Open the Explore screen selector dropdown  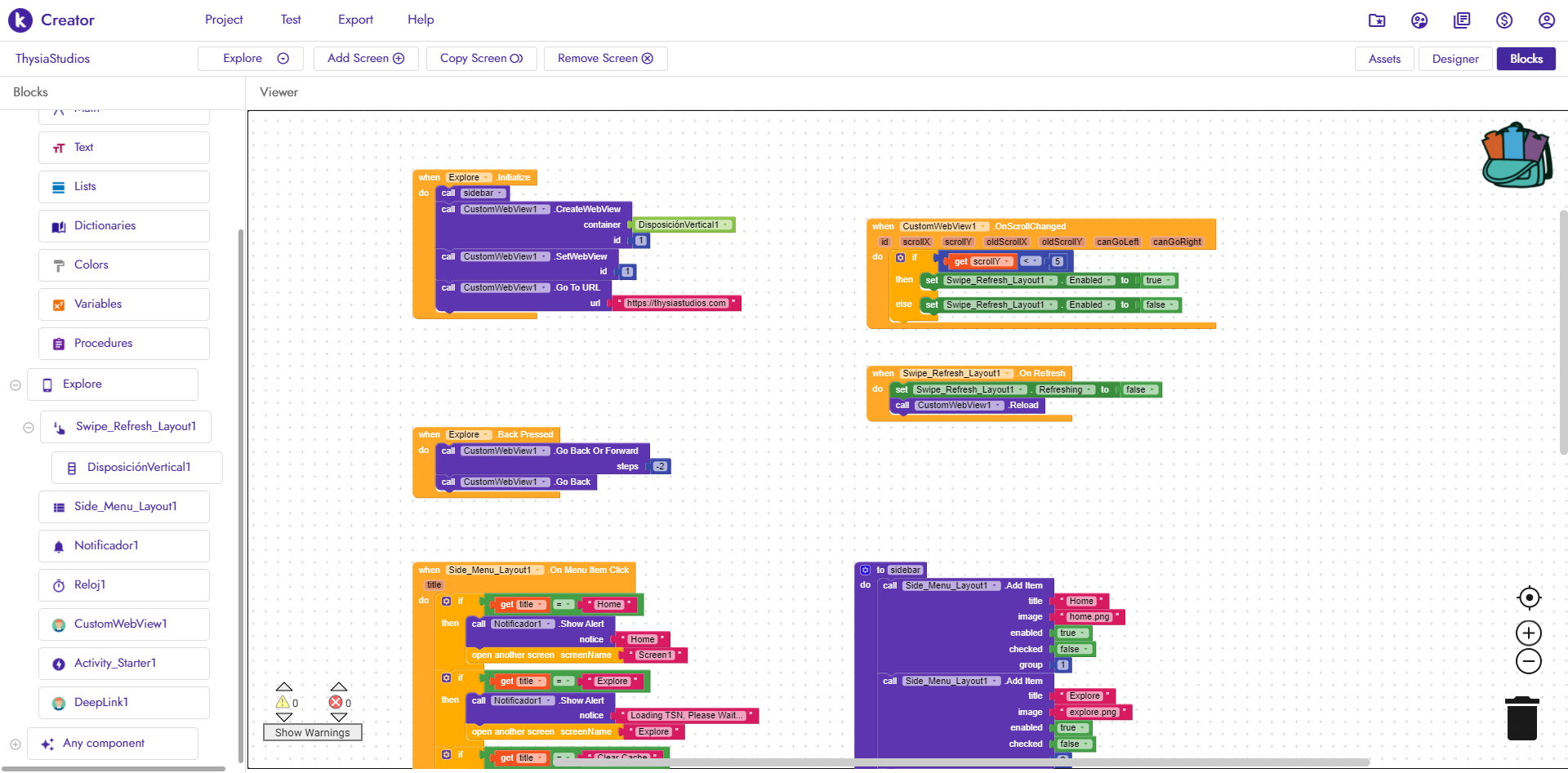tap(251, 59)
